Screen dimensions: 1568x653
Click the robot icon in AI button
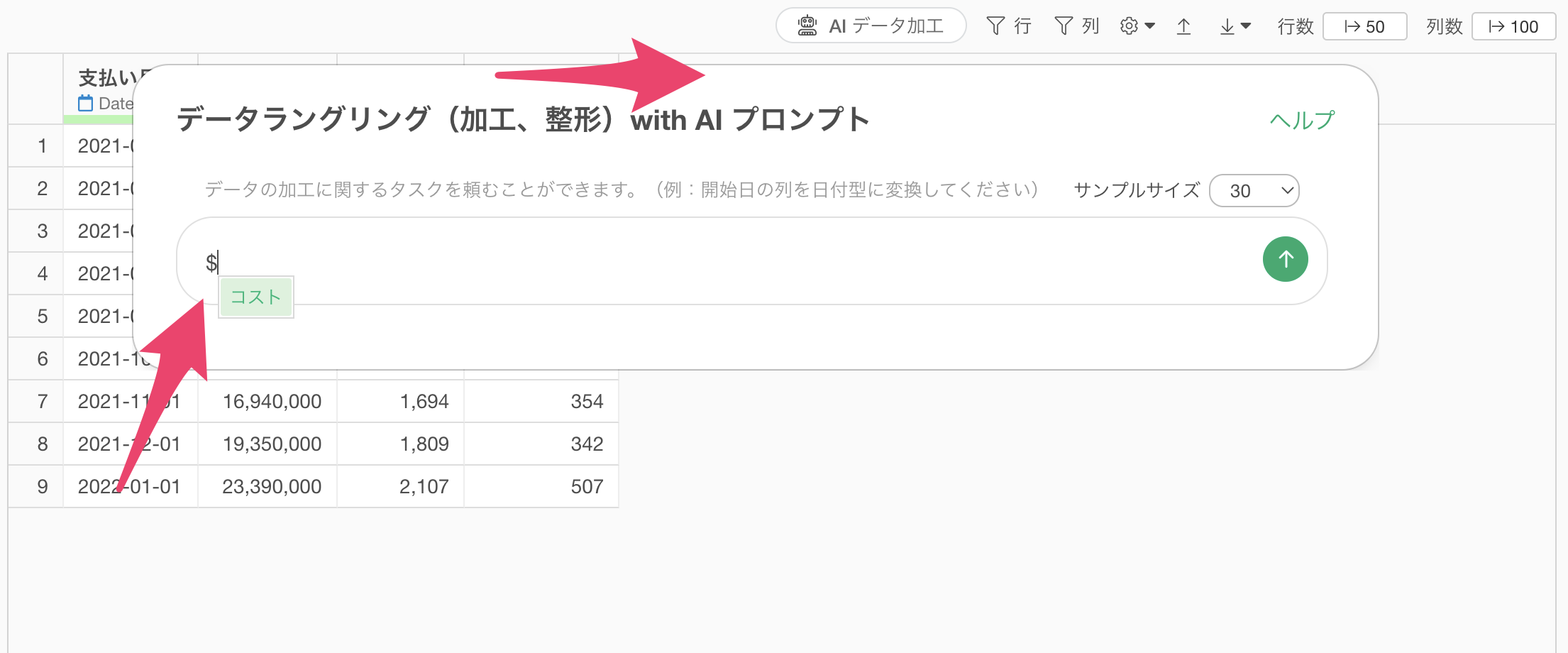pos(807,26)
